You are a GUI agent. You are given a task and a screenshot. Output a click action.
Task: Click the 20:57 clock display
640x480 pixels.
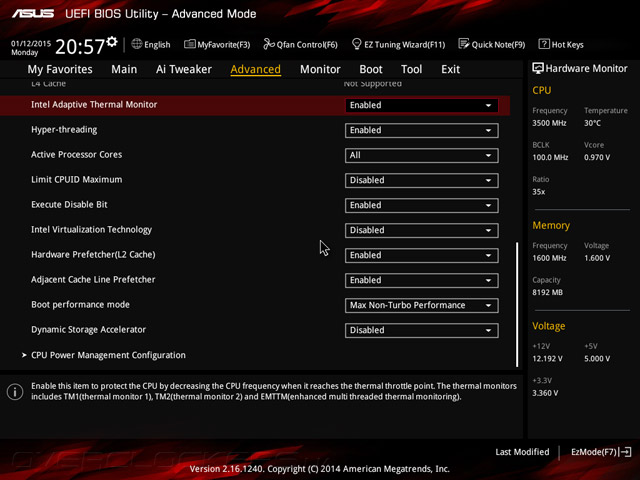(x=80, y=47)
